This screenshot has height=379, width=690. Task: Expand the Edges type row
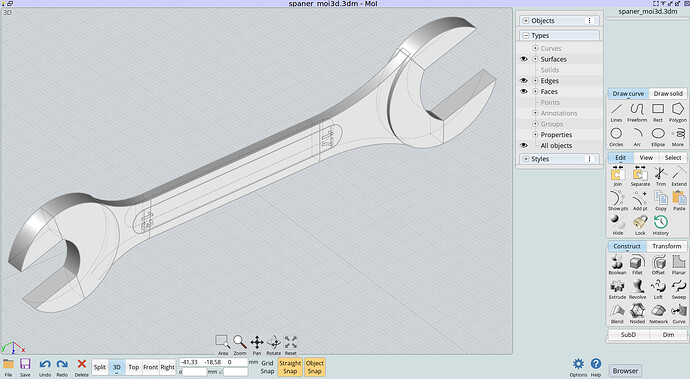coord(535,81)
